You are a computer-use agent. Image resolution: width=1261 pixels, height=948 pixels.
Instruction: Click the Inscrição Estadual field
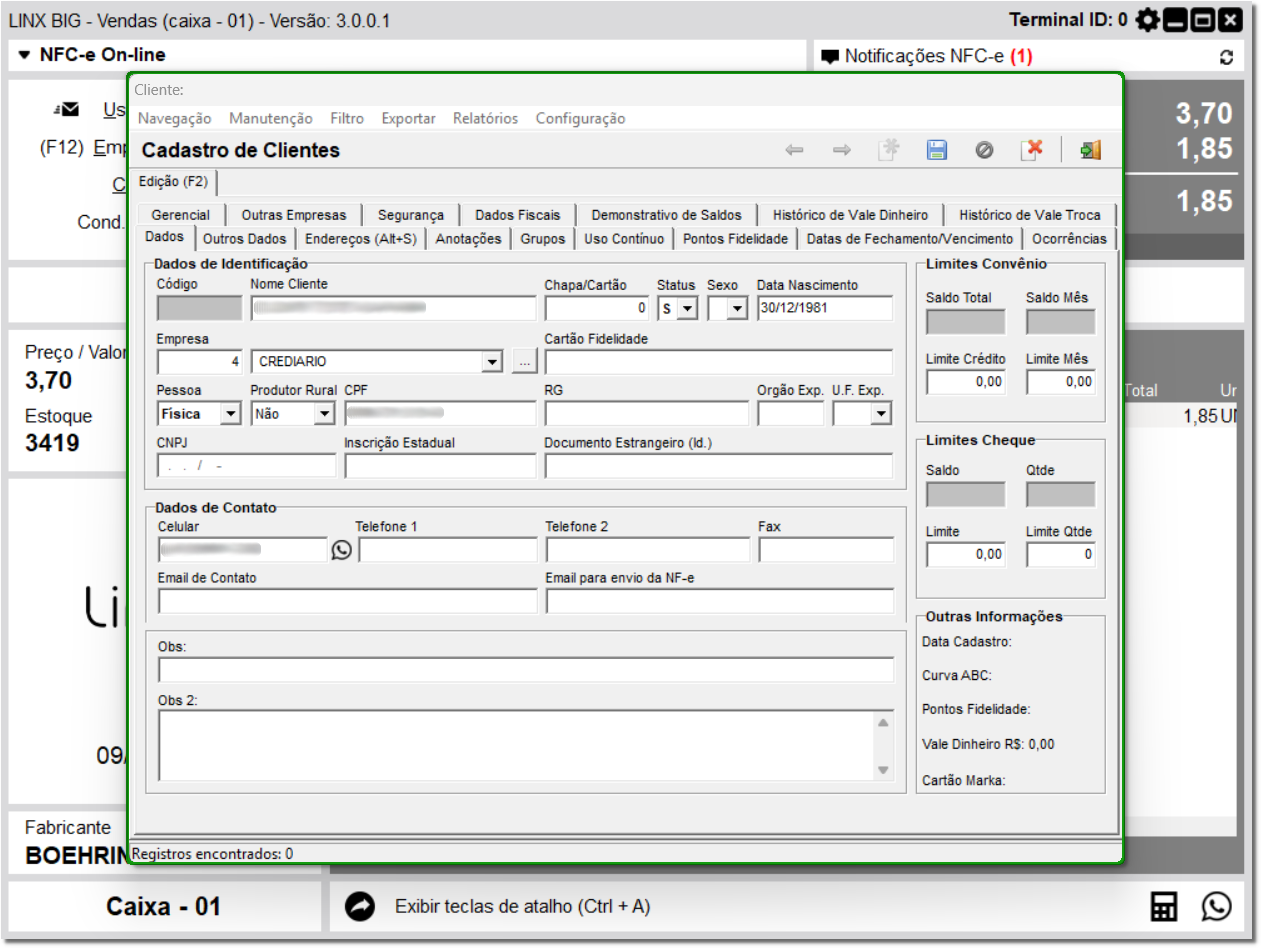click(440, 466)
